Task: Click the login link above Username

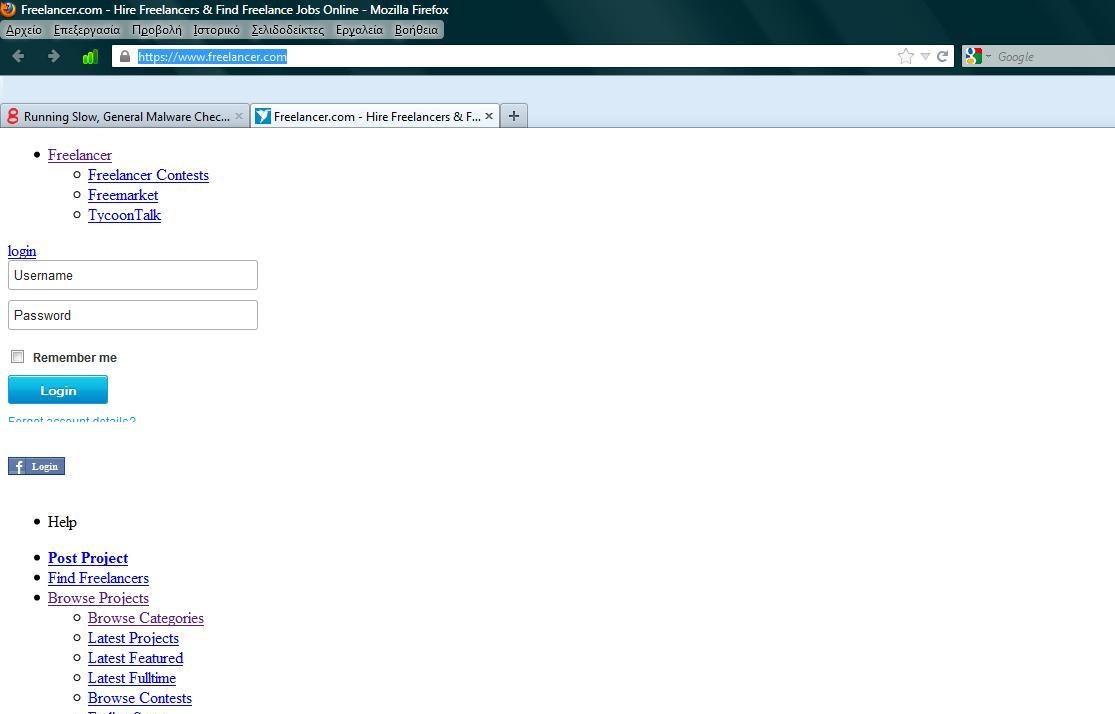Action: [x=22, y=251]
